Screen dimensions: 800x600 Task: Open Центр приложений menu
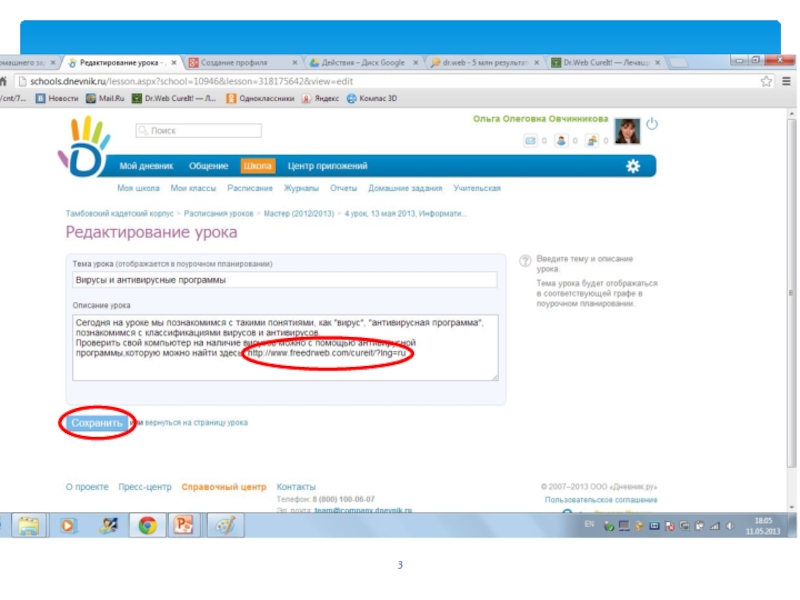click(328, 166)
